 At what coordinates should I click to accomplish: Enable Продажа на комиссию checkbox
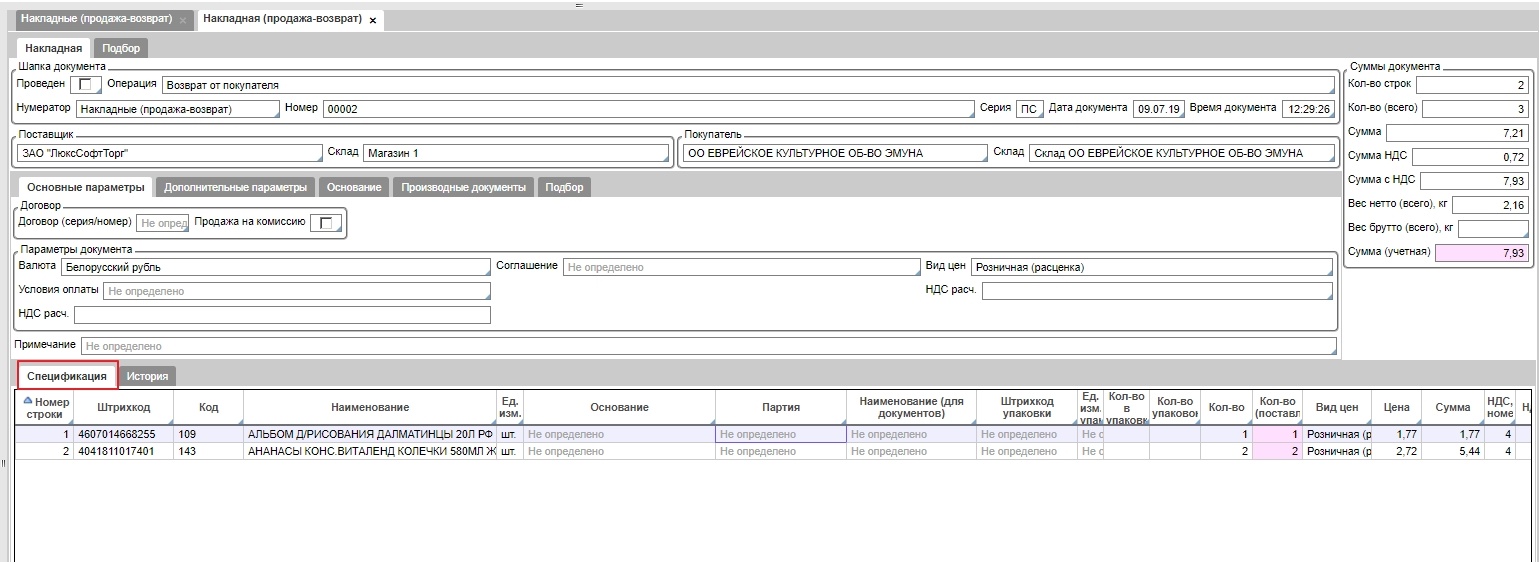coord(325,223)
